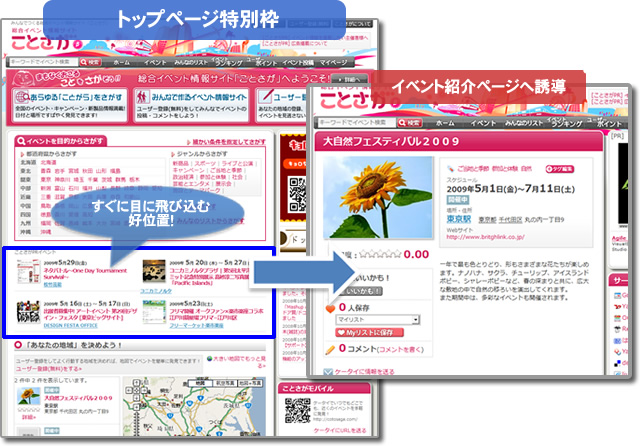Open イベント投稿 in the top page navigation
The width and height of the screenshot is (640, 446).
pyautogui.click(x=298, y=62)
